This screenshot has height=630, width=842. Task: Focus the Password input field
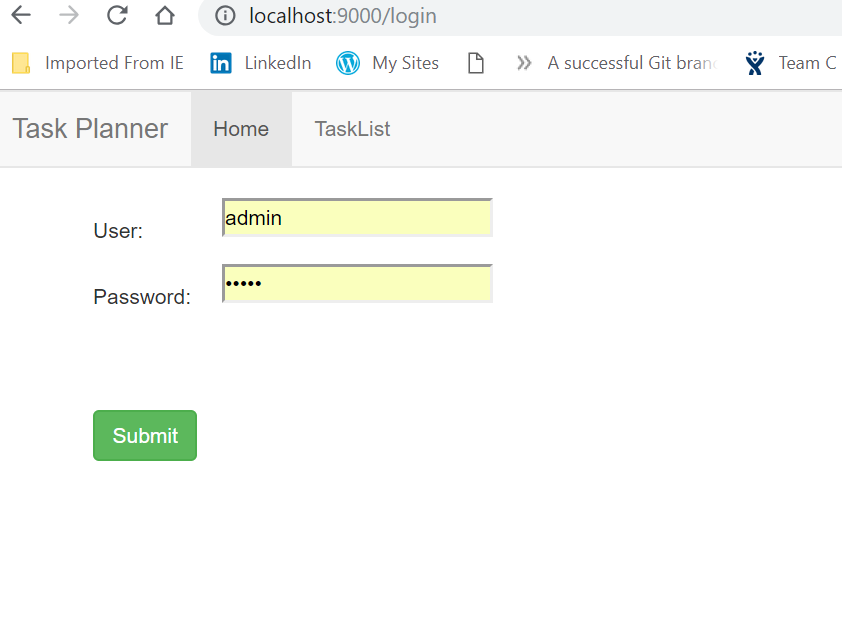click(357, 284)
